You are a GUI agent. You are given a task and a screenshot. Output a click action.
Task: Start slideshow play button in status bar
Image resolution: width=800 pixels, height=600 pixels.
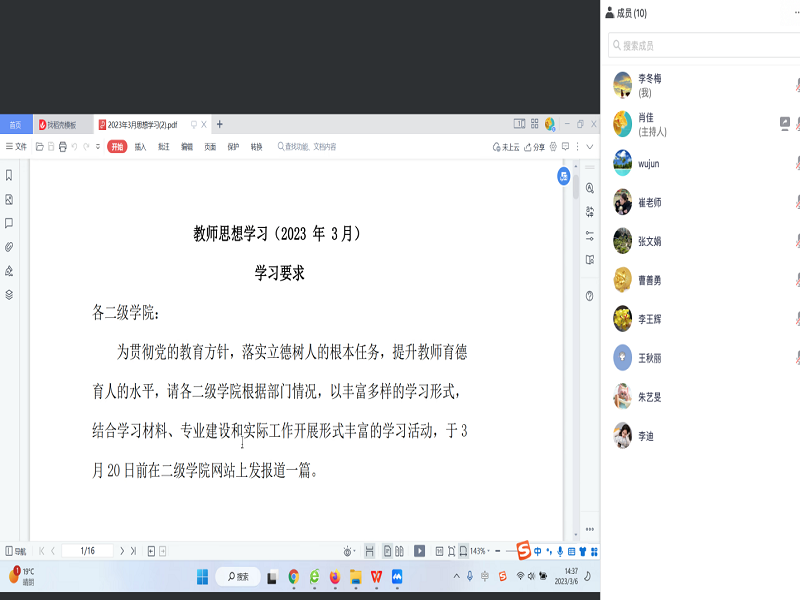420,551
